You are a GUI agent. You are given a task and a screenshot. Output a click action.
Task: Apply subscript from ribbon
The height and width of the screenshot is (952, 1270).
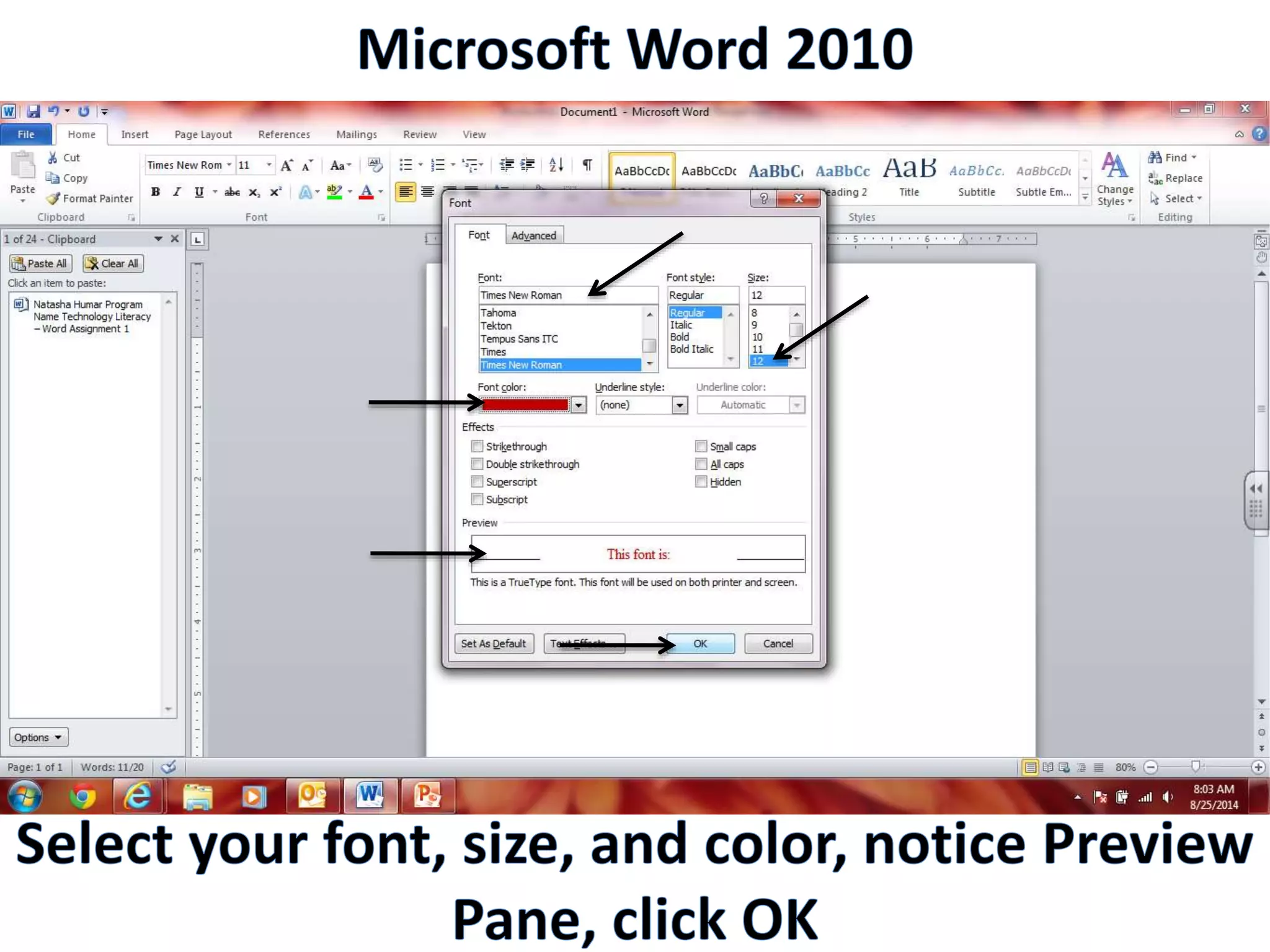254,192
